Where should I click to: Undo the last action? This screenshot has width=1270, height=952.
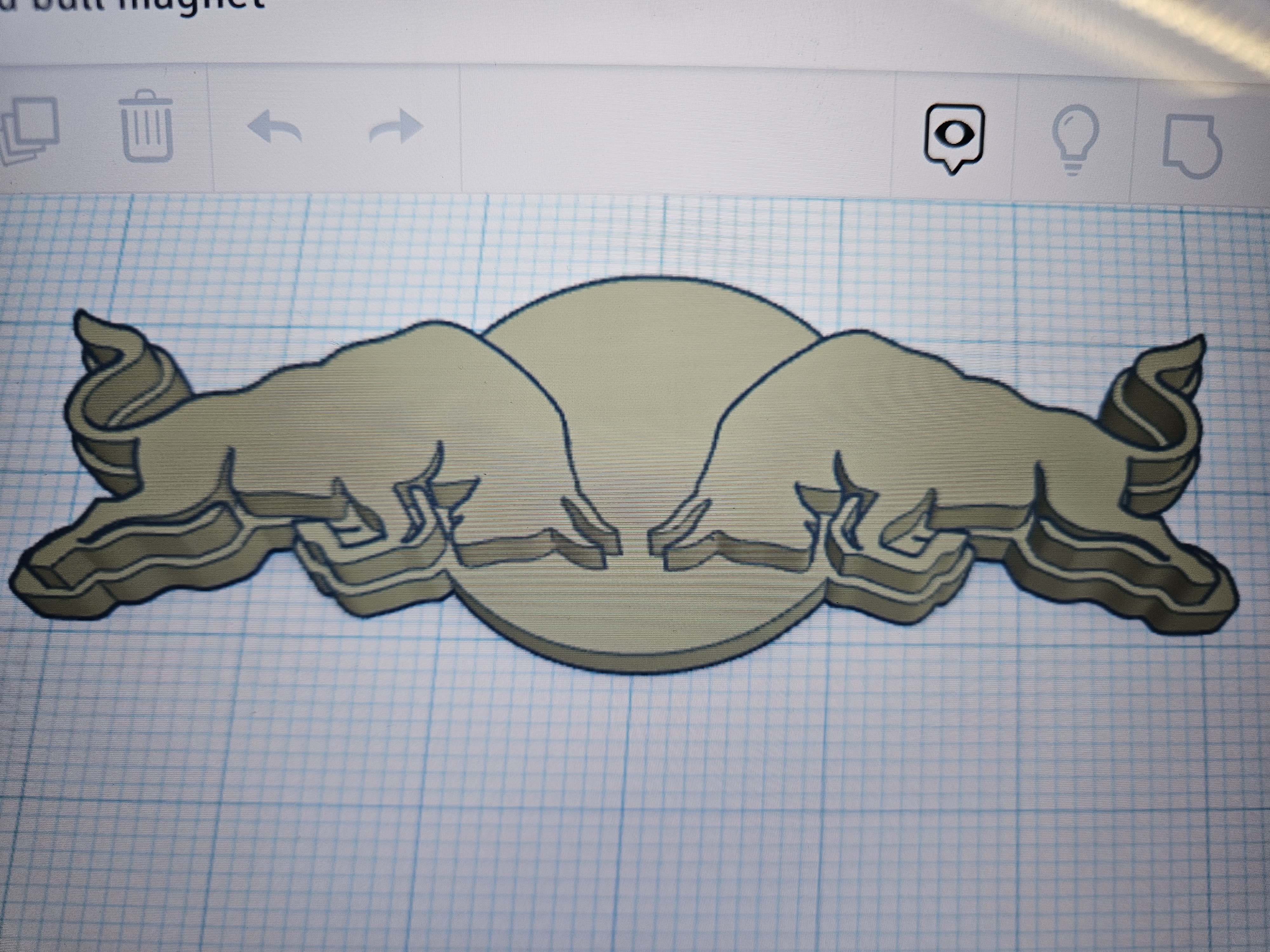[x=274, y=127]
